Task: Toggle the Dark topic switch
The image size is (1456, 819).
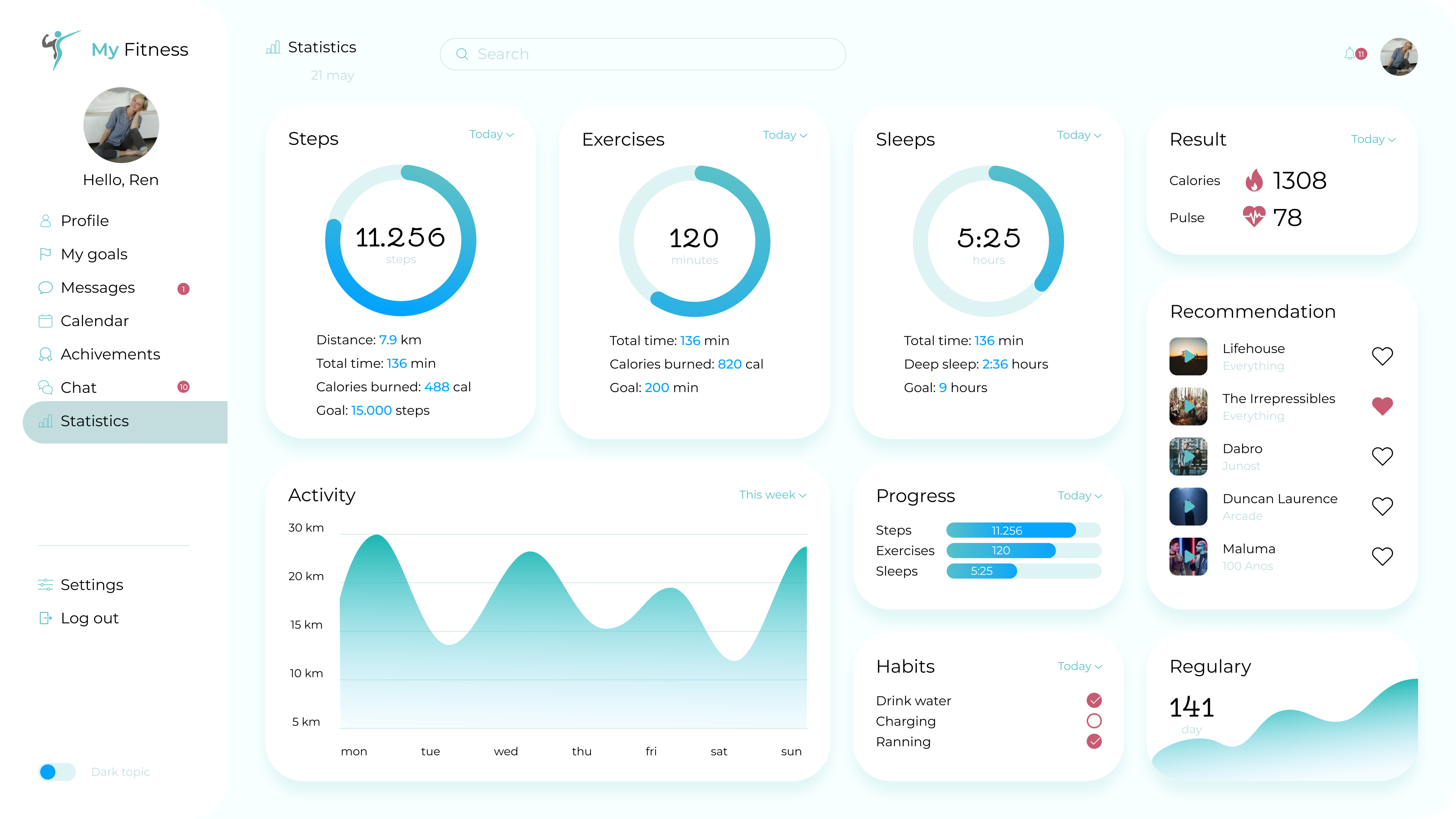Action: (56, 772)
